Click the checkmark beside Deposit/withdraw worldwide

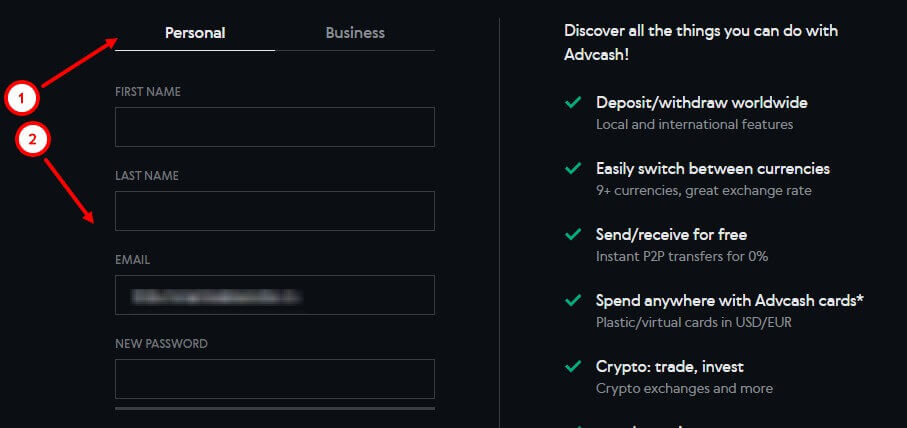click(x=573, y=103)
